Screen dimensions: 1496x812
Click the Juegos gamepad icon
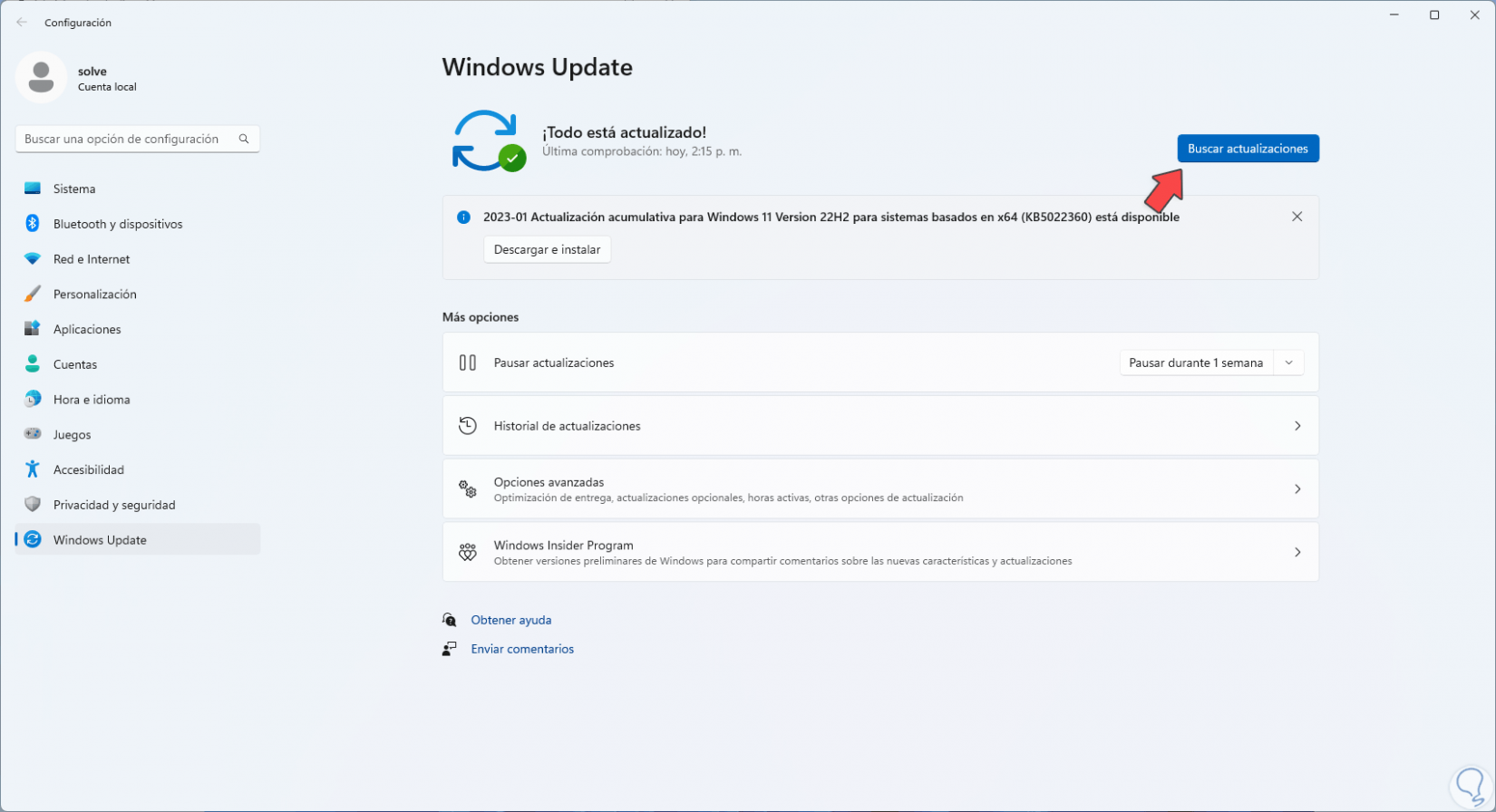[x=33, y=434]
